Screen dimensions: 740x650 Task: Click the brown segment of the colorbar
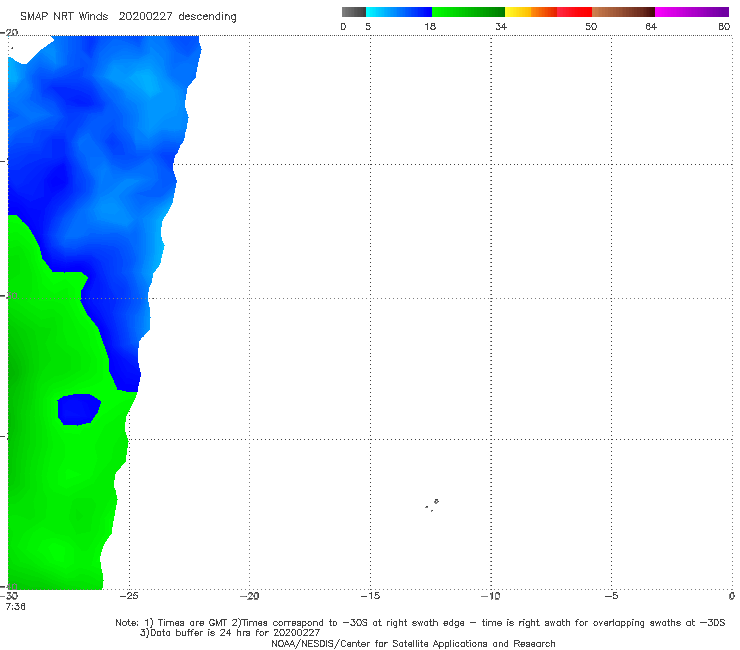(x=623, y=12)
